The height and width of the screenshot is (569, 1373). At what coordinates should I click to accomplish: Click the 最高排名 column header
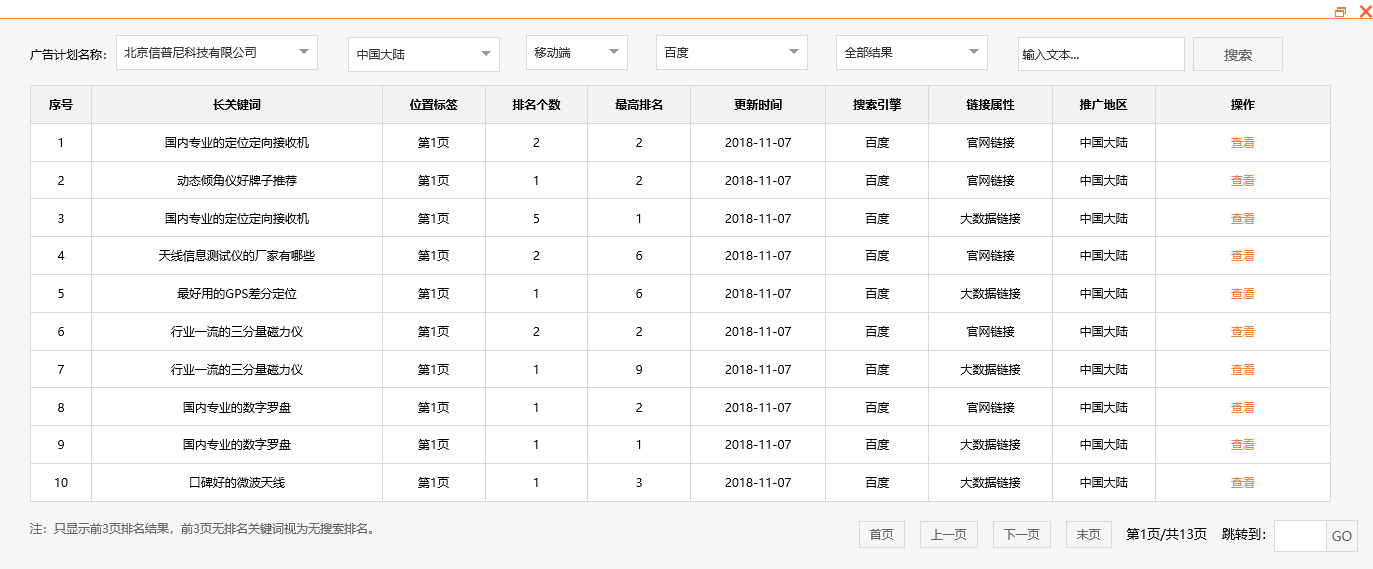(639, 105)
